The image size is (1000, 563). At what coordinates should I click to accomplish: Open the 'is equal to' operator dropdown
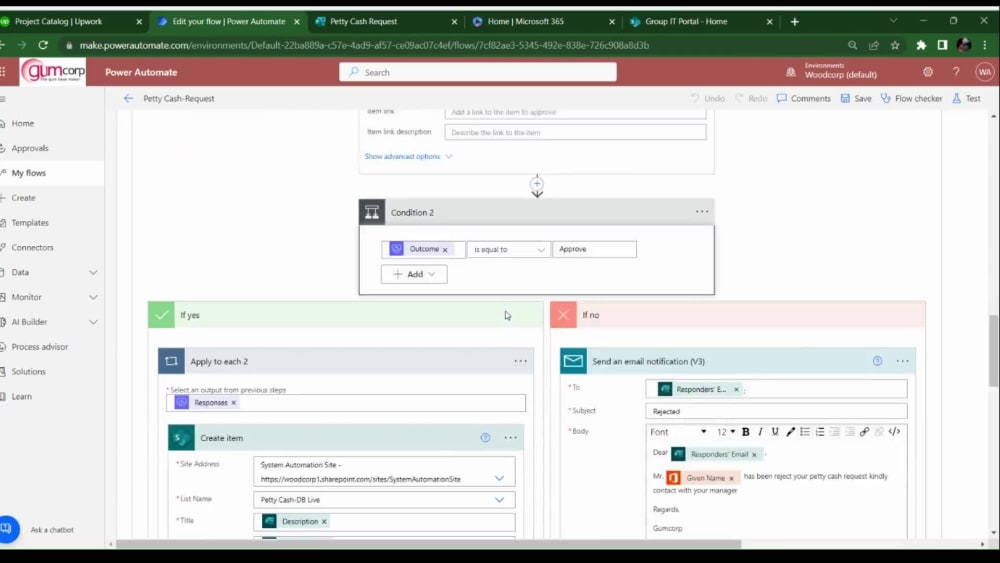coord(508,249)
